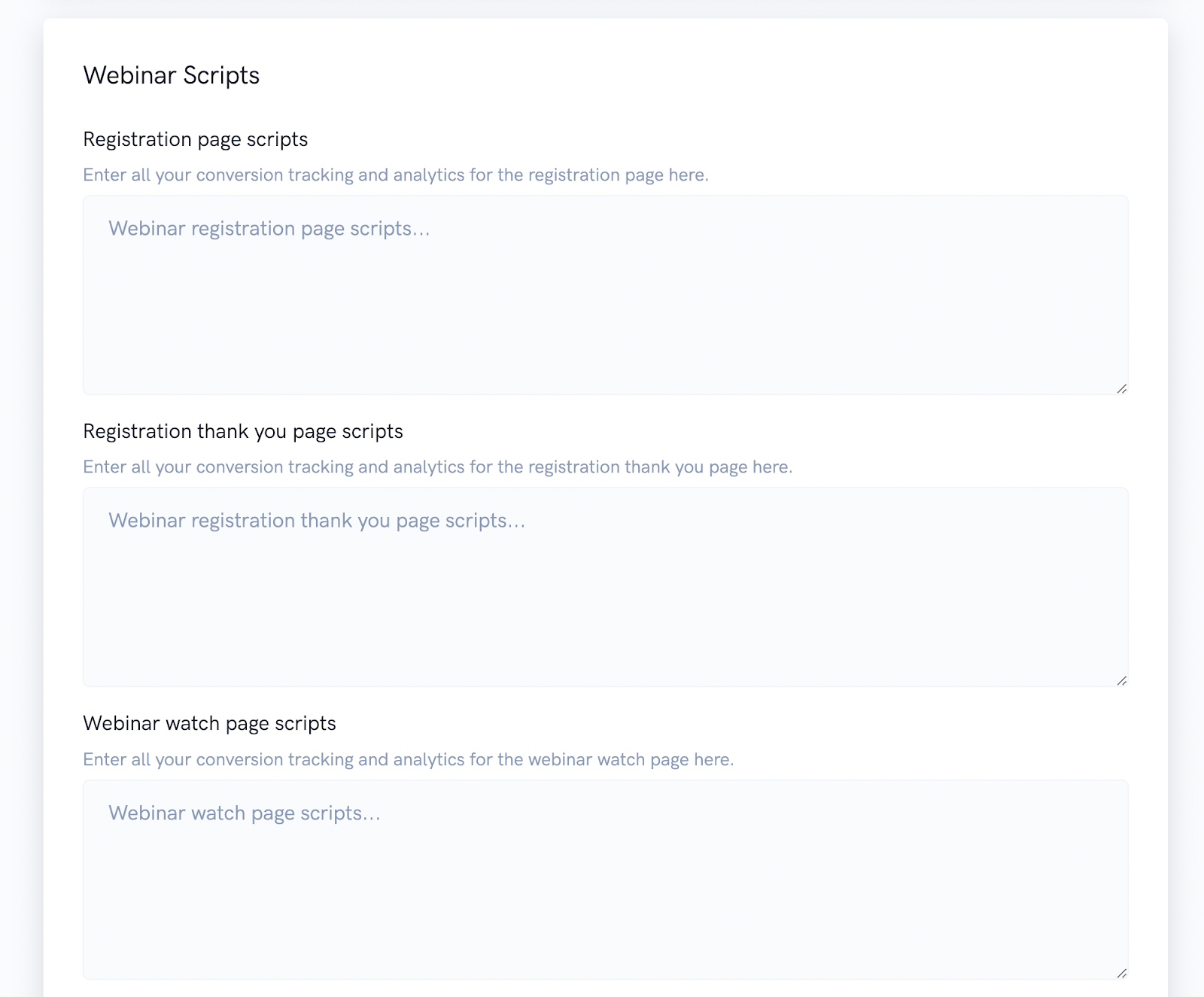Image resolution: width=1204 pixels, height=997 pixels.
Task: Click the thank you page tracking description text
Action: click(x=436, y=467)
